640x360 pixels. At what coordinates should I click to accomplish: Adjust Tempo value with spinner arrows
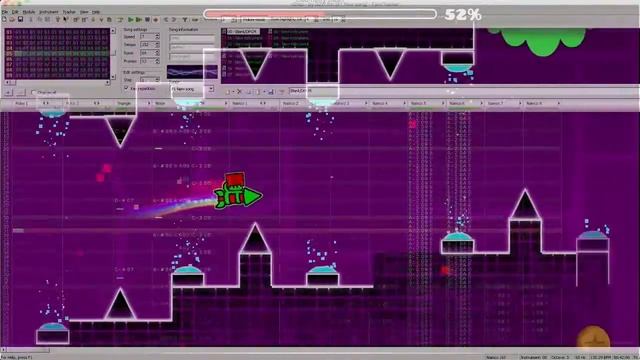pos(157,45)
